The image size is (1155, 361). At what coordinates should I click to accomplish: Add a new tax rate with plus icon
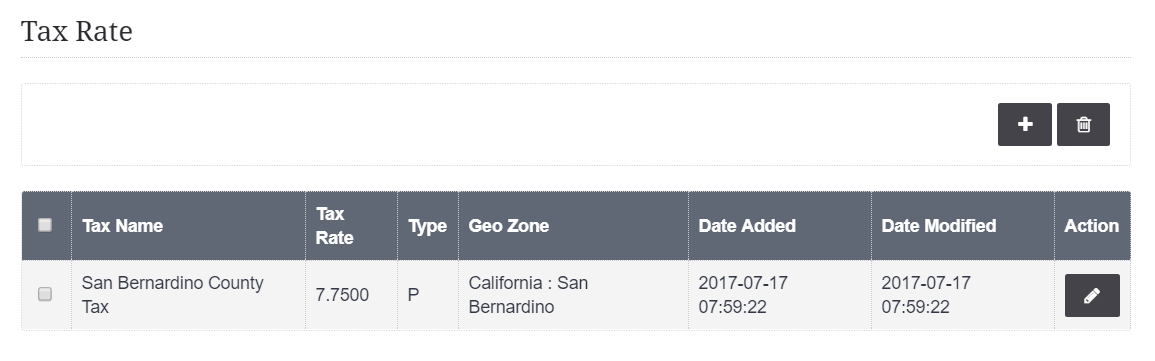point(1025,125)
